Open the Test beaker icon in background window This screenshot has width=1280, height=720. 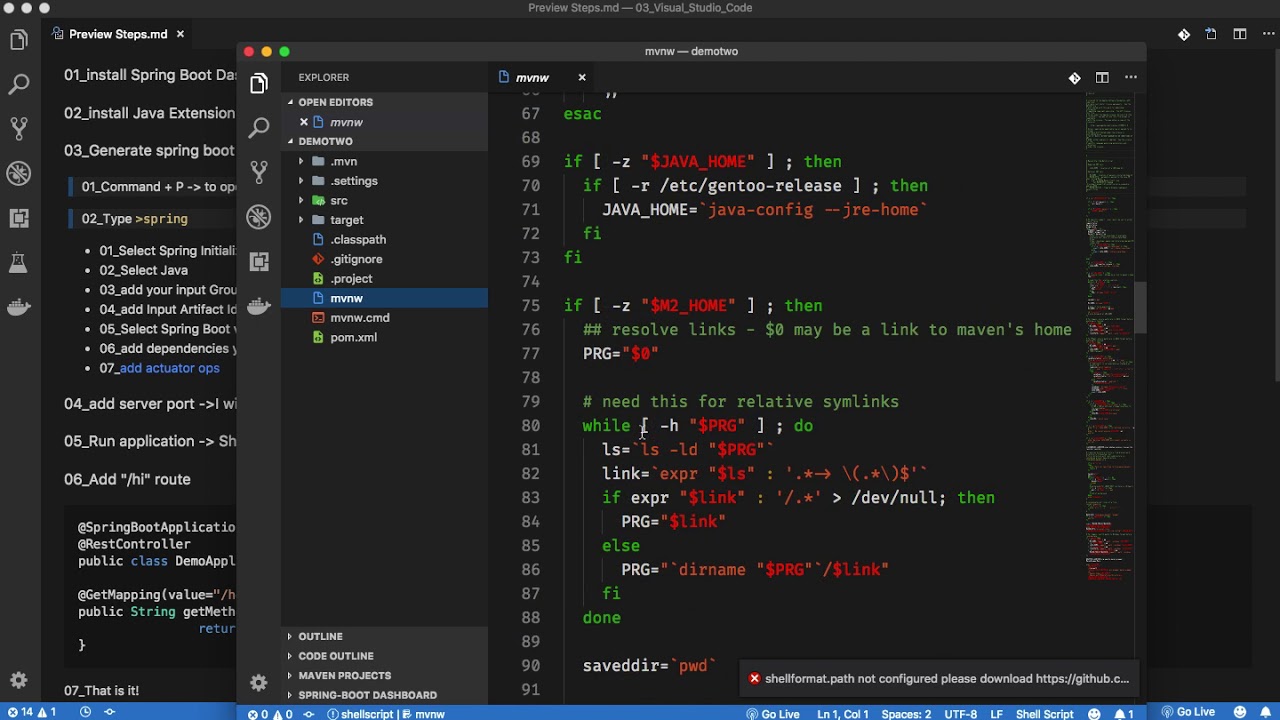pyautogui.click(x=19, y=263)
